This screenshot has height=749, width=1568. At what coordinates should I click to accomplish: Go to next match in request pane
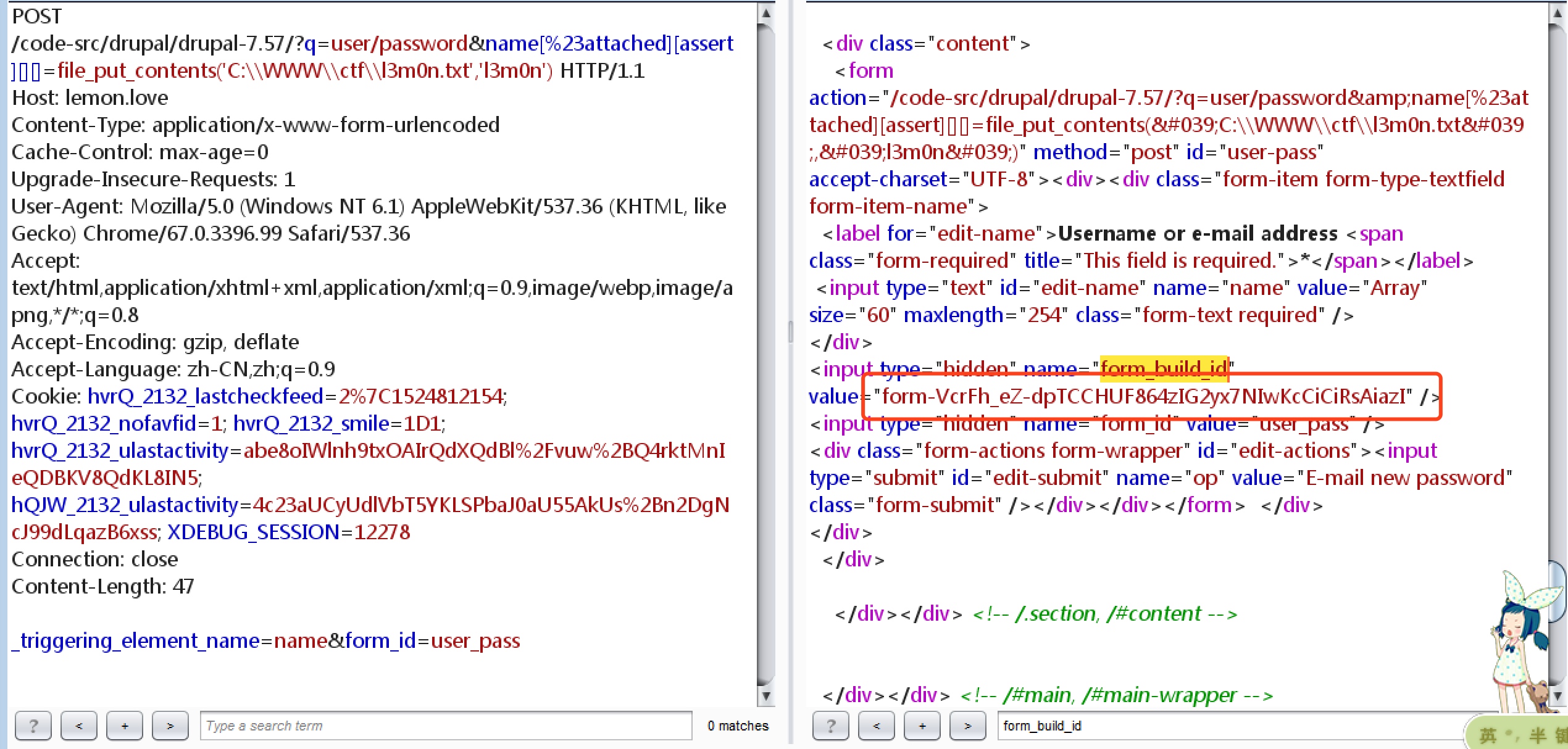click(x=170, y=726)
